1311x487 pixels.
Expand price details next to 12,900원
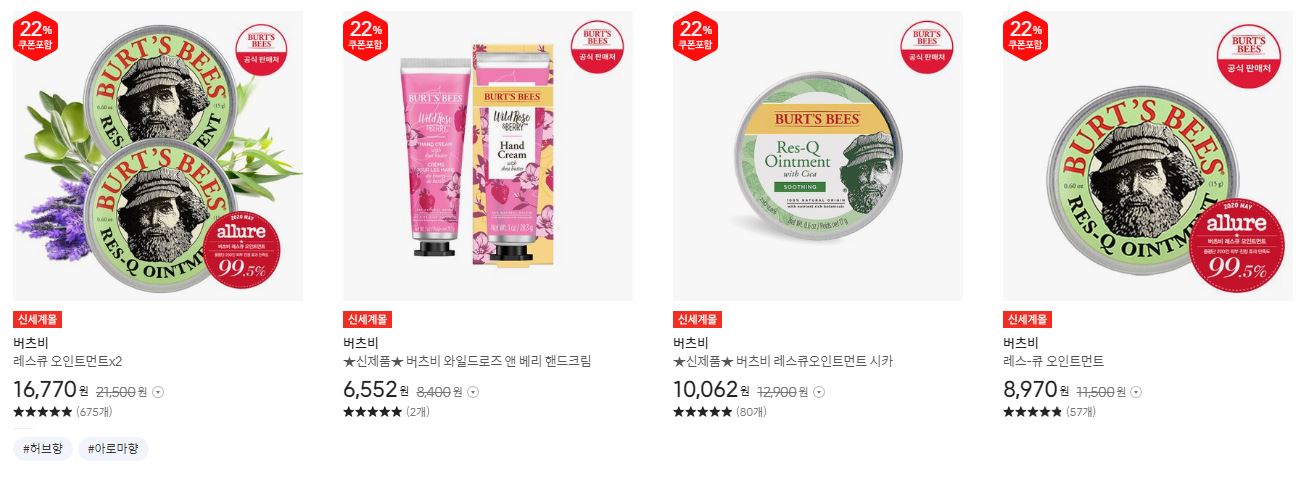[818, 392]
